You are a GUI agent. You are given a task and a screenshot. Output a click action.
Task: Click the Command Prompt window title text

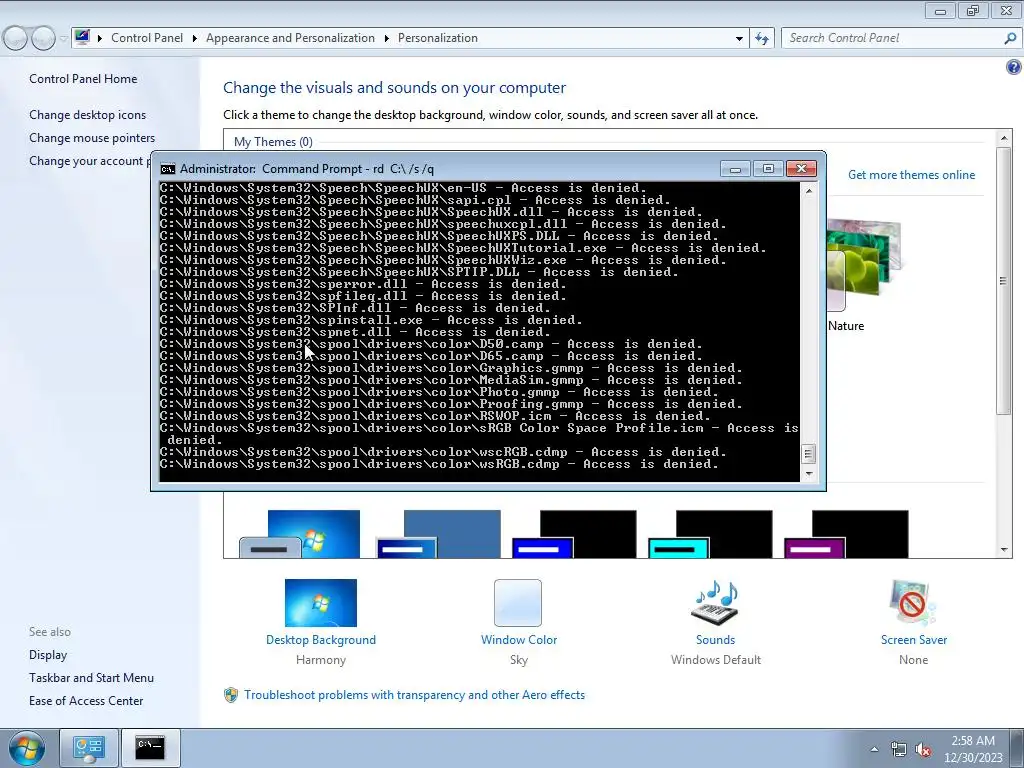[307, 169]
